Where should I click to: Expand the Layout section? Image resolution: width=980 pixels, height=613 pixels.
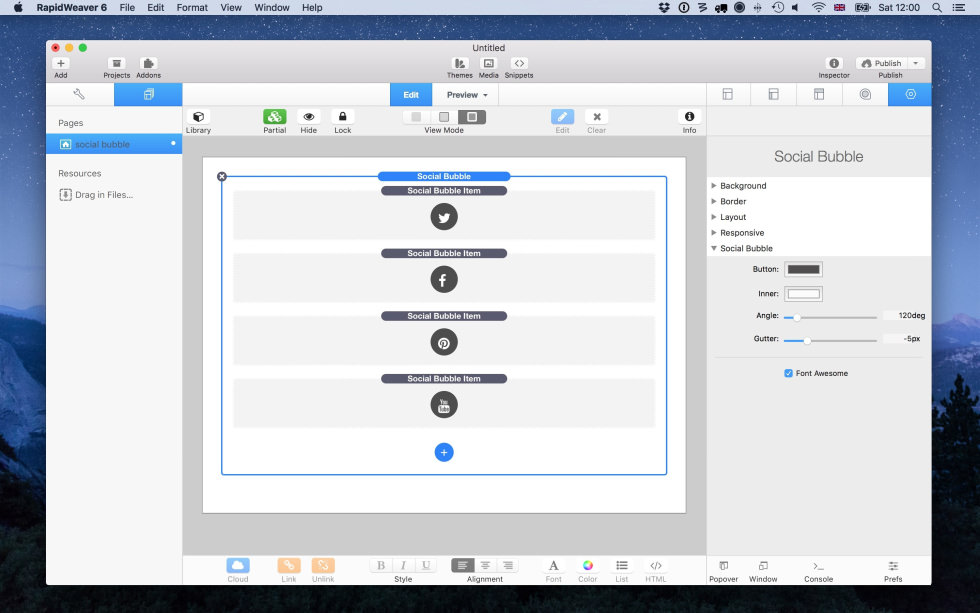pos(714,217)
